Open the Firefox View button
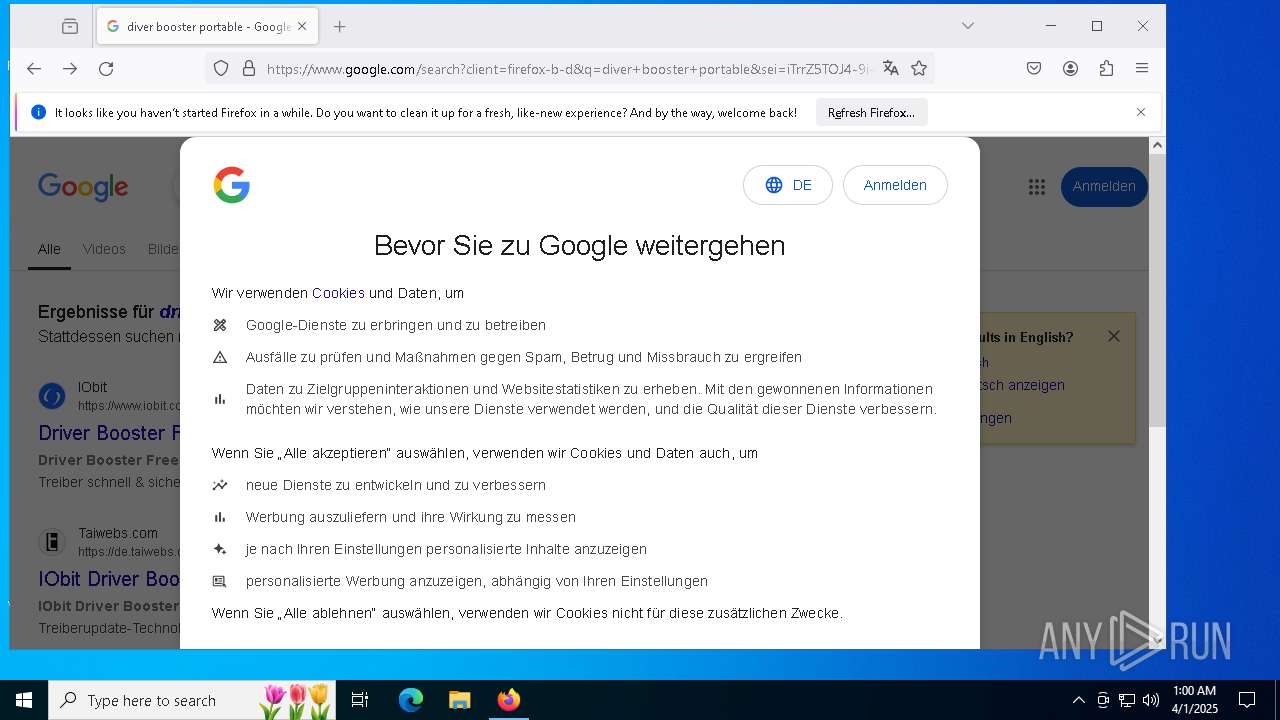This screenshot has width=1280, height=720. pyautogui.click(x=69, y=27)
